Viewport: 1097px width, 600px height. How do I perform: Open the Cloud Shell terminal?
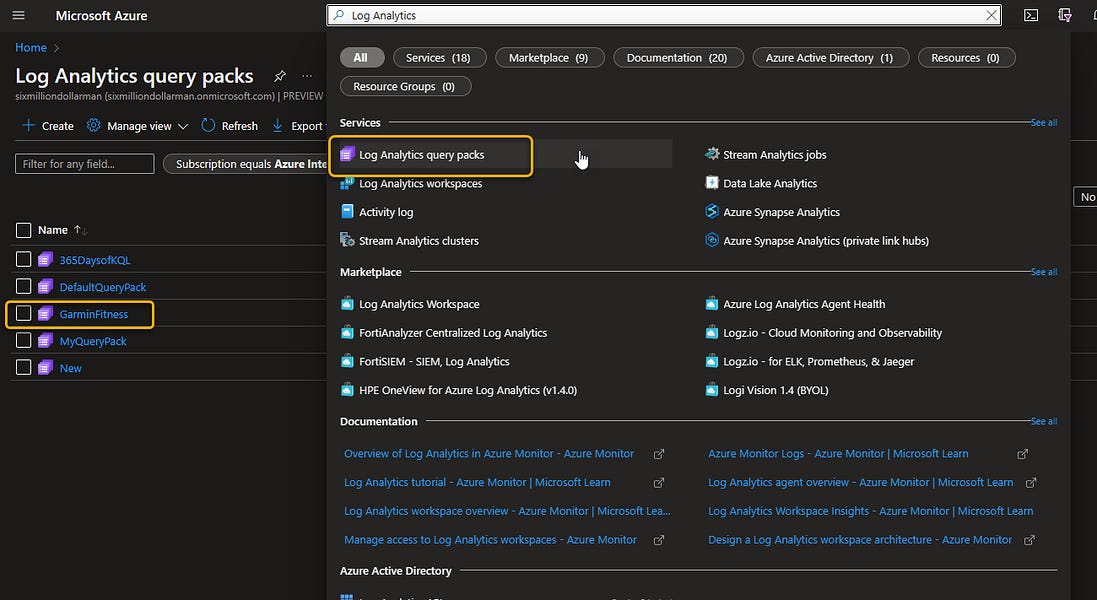pos(1031,15)
